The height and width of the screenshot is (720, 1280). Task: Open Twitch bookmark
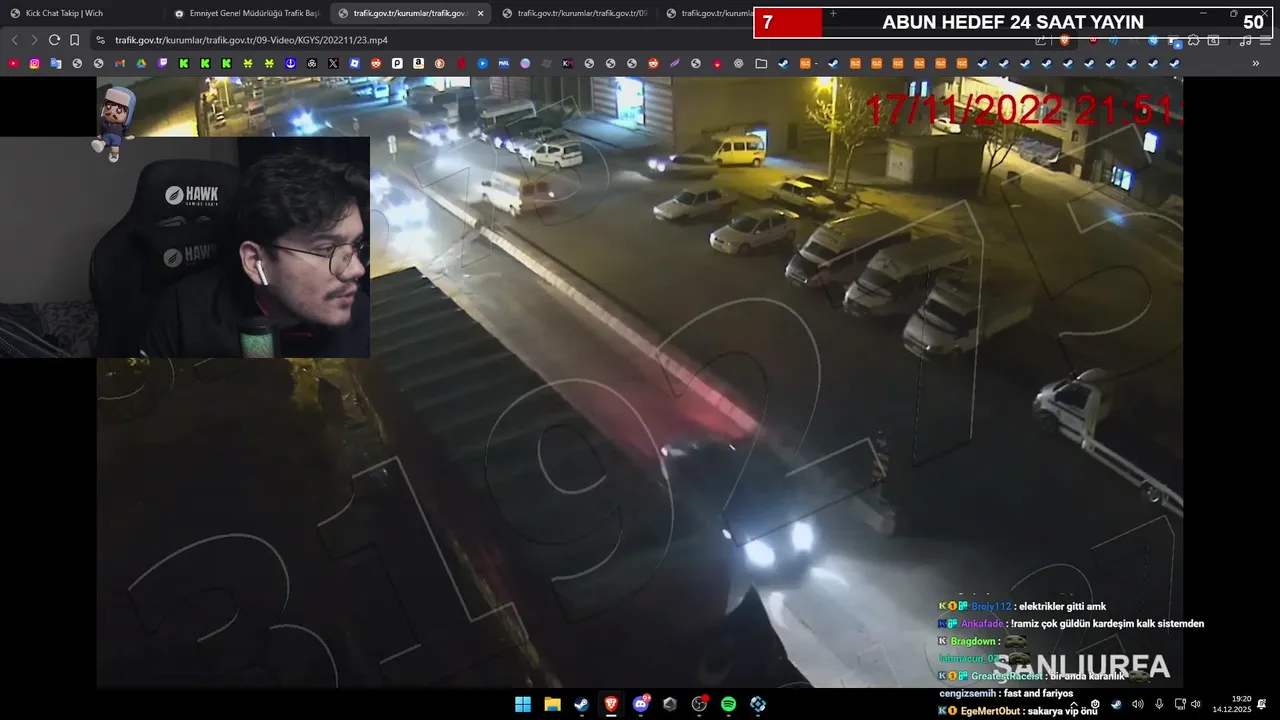click(163, 63)
